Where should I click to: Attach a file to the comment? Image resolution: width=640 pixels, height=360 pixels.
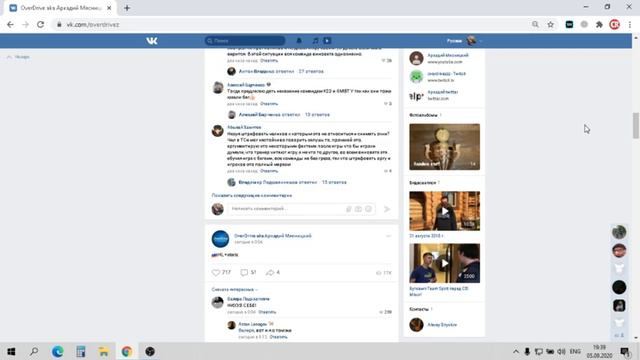tap(349, 209)
